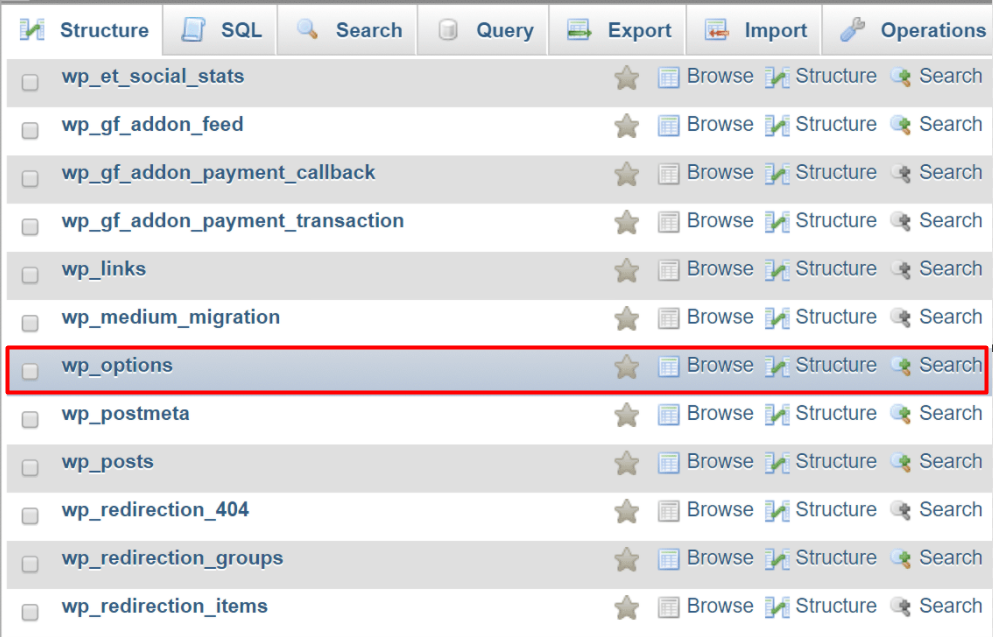Click Search magnifier icon for wp_redirection_groups
This screenshot has width=993, height=637.
coord(901,558)
